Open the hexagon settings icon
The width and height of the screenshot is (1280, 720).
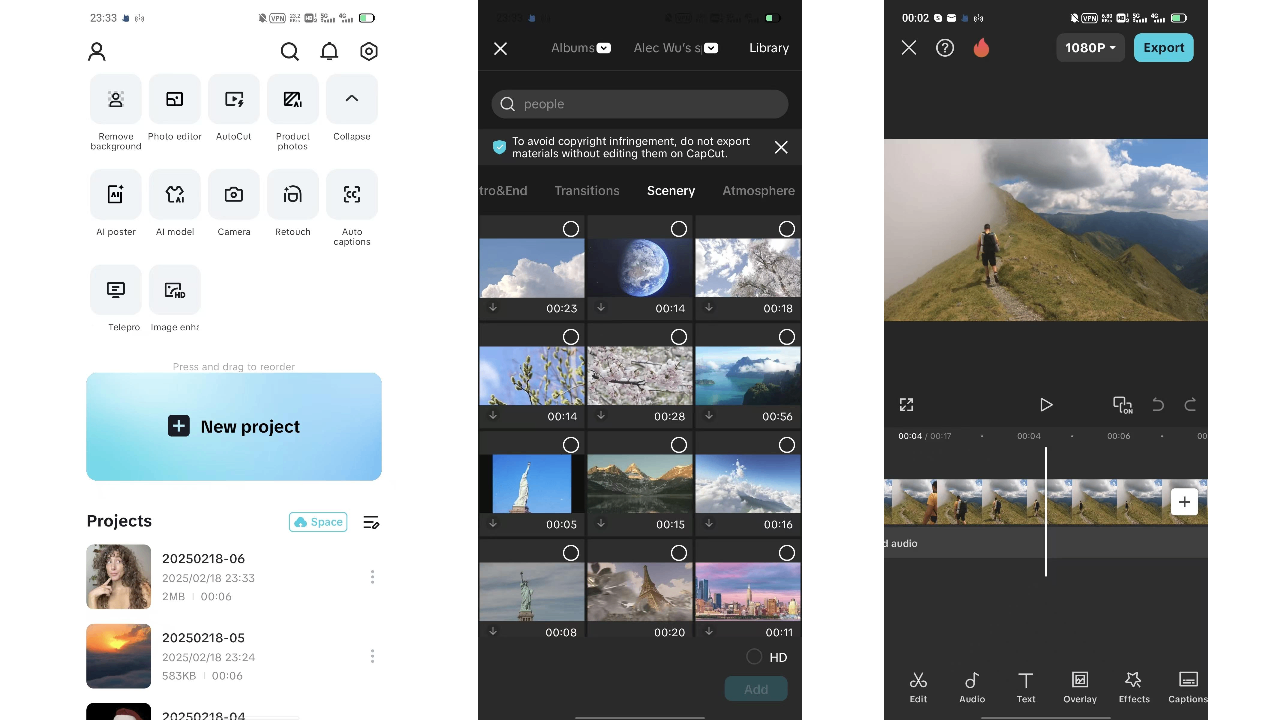coord(369,51)
